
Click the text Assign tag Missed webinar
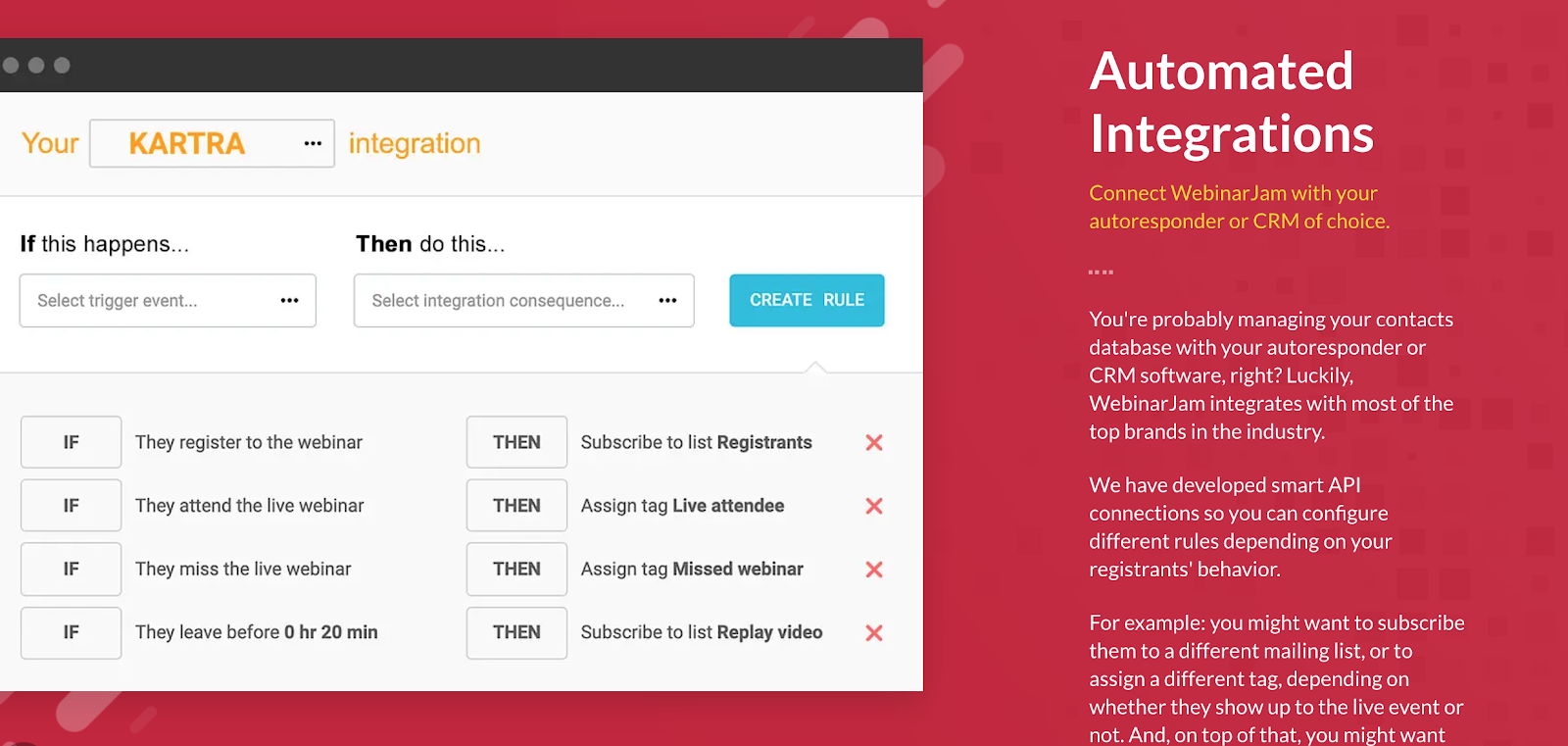tap(692, 569)
